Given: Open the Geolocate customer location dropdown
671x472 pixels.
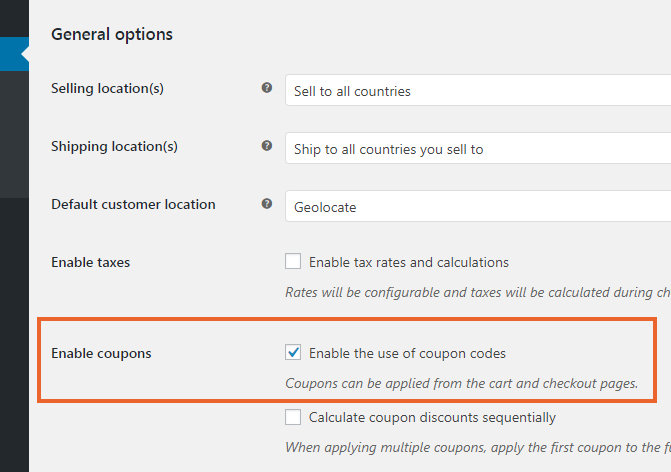Looking at the screenshot, I should pyautogui.click(x=478, y=206).
